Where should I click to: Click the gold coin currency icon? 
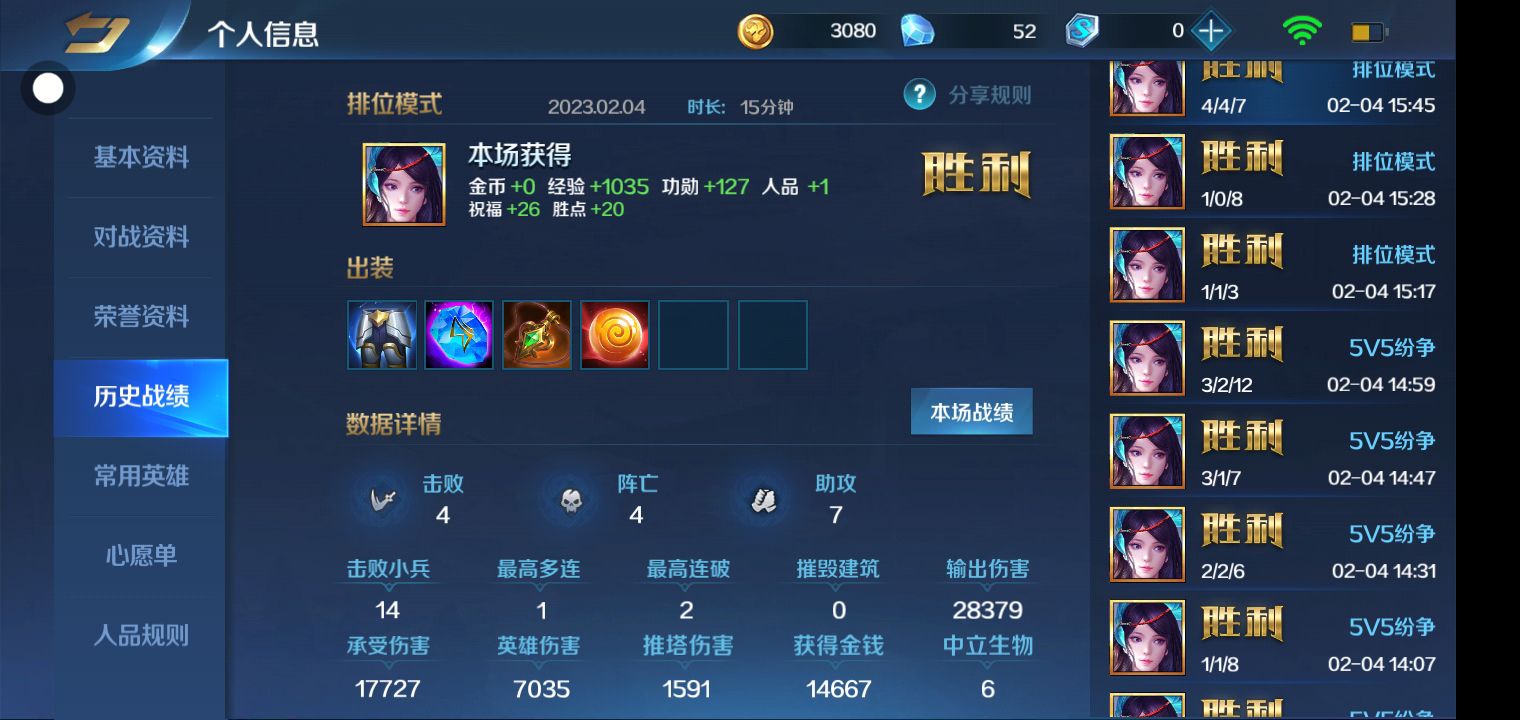click(755, 31)
